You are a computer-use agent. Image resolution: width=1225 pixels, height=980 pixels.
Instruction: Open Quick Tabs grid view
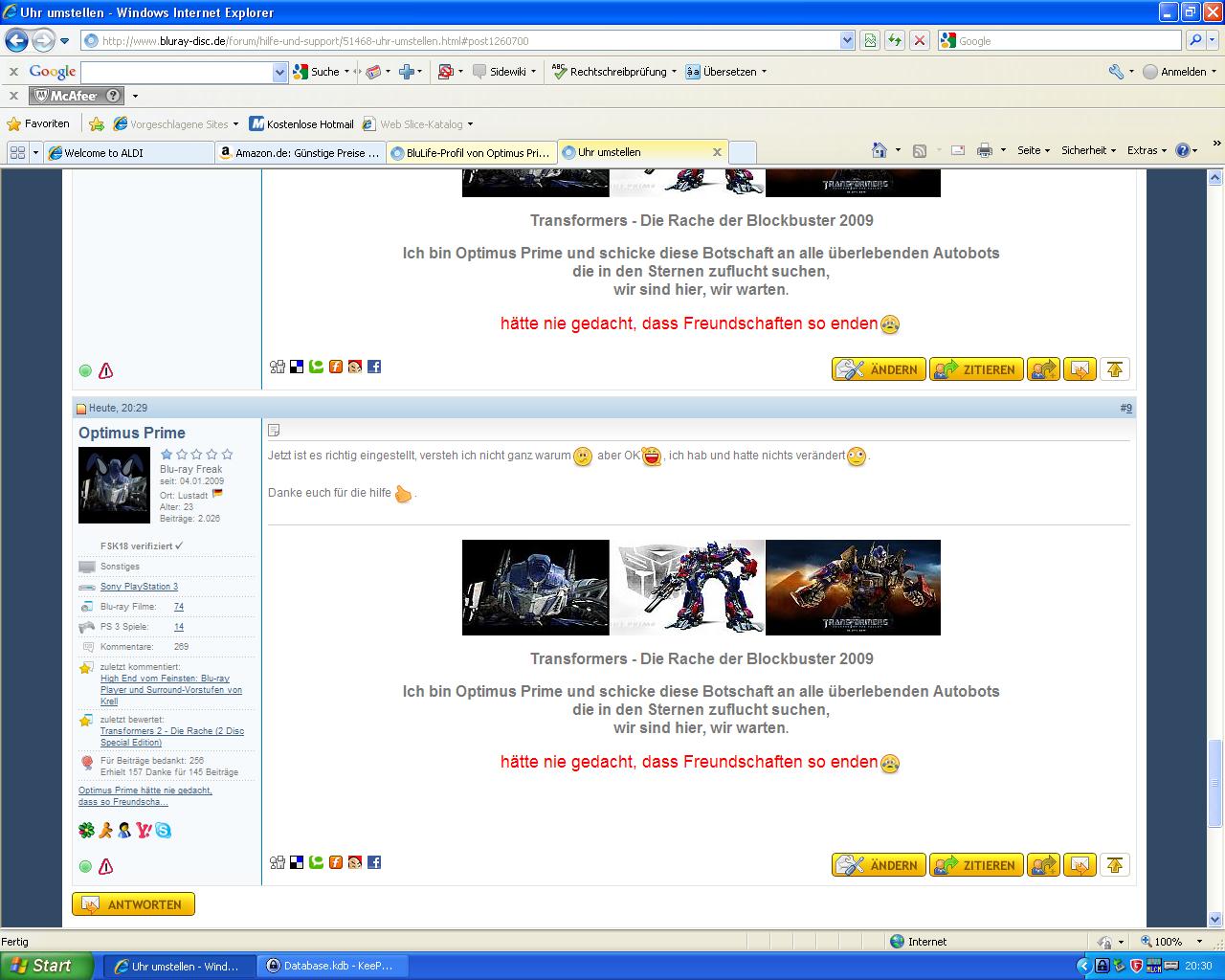click(17, 152)
